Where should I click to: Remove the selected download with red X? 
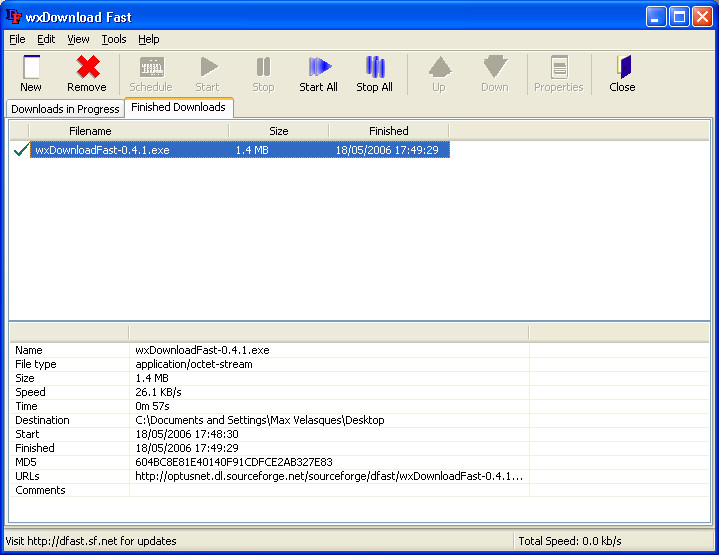tap(88, 67)
